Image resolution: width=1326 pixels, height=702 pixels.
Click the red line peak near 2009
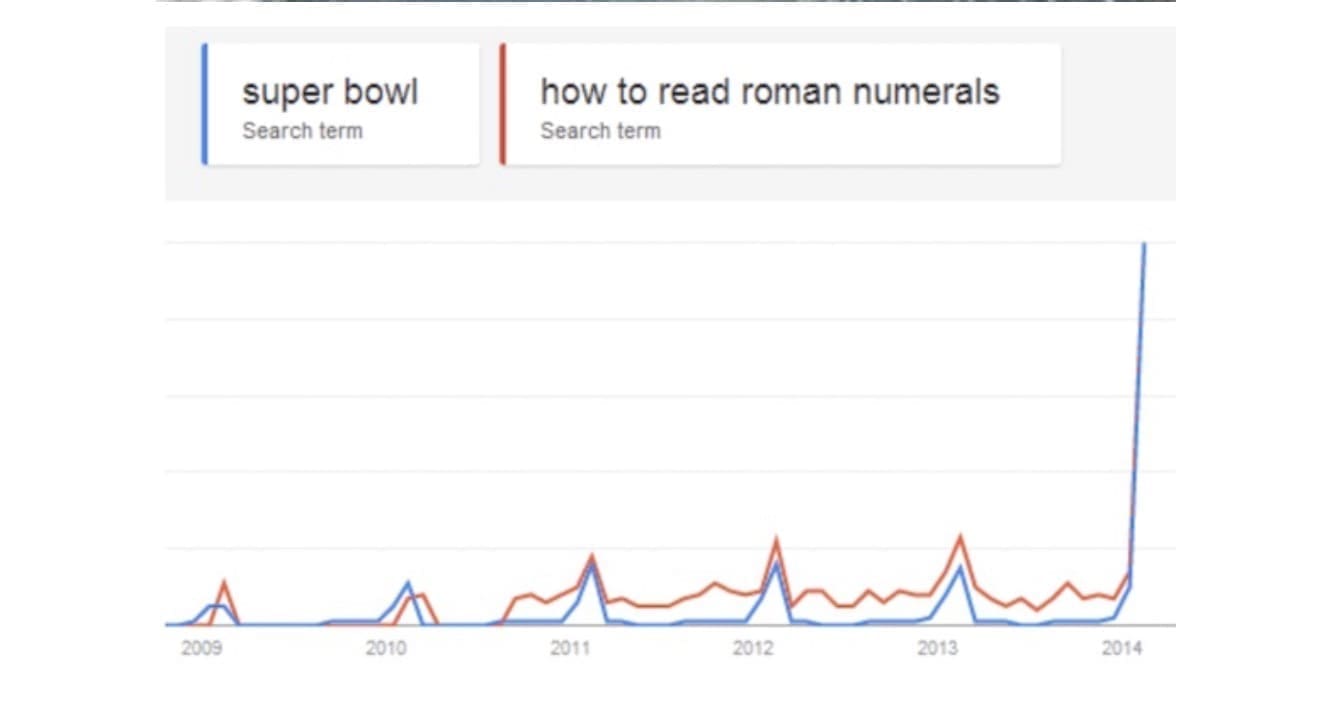224,582
